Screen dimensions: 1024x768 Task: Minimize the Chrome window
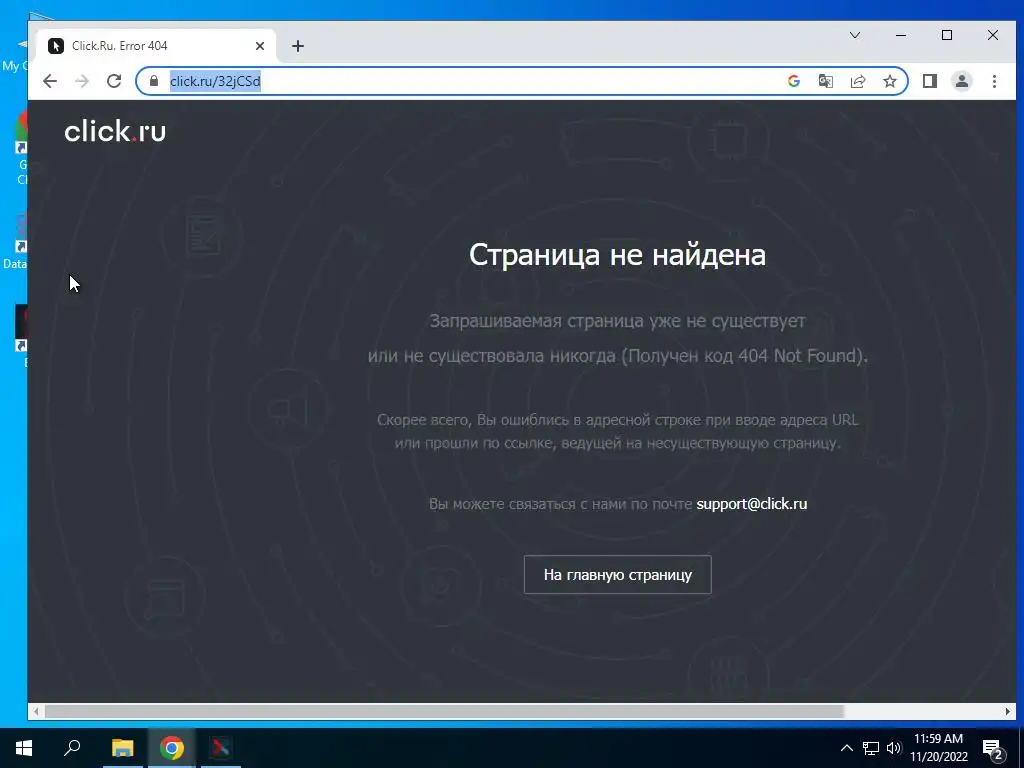pyautogui.click(x=901, y=35)
